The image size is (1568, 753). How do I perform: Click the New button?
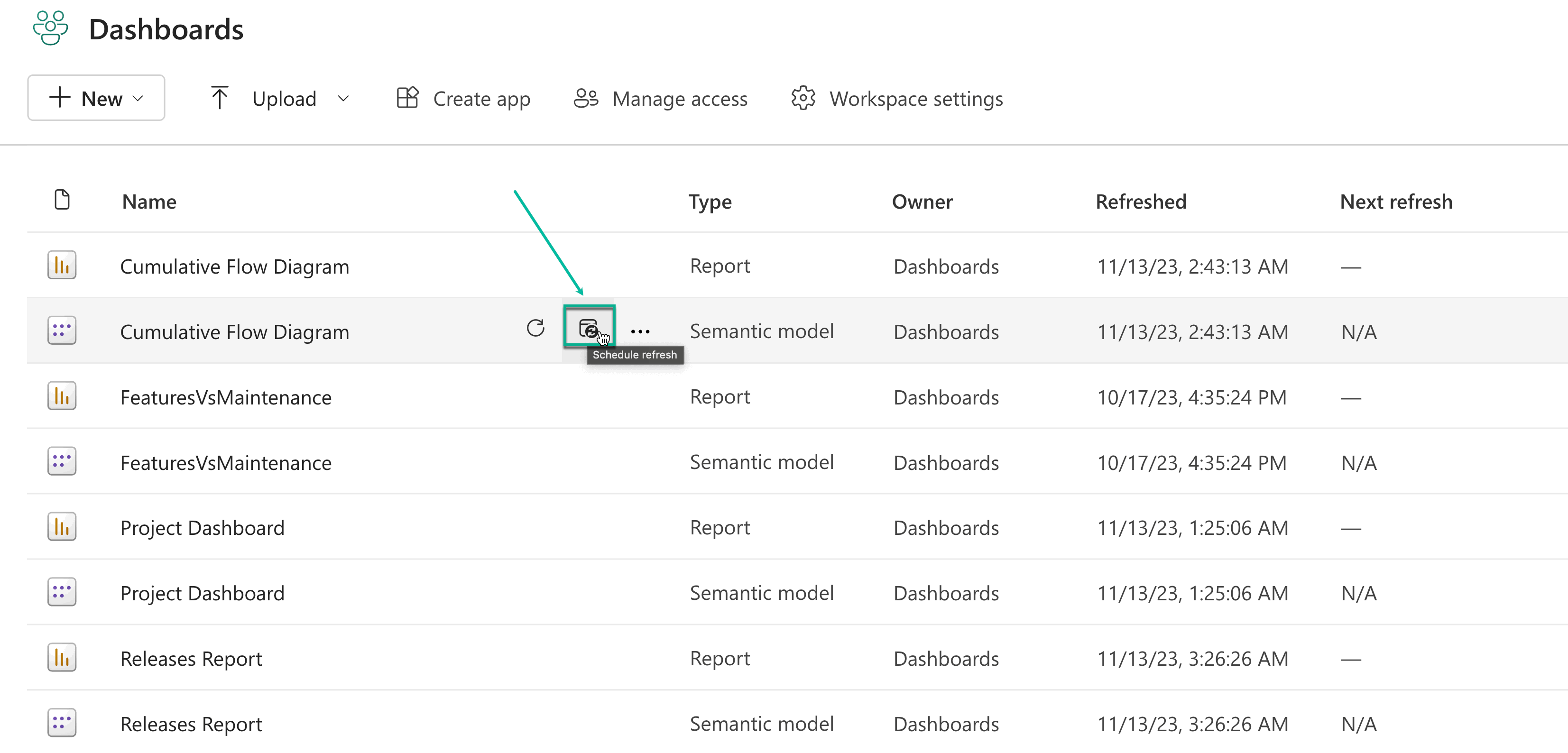(95, 97)
